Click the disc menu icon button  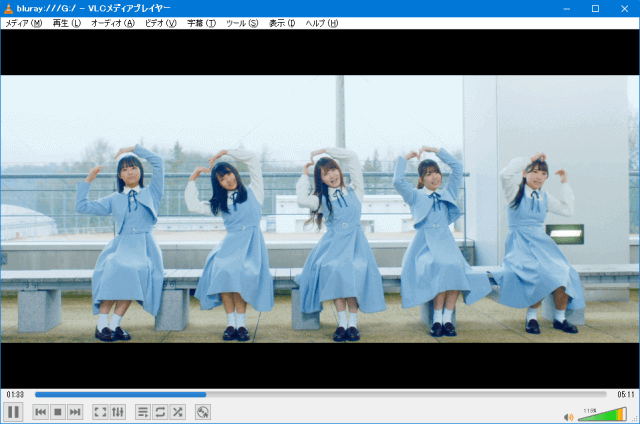click(203, 412)
